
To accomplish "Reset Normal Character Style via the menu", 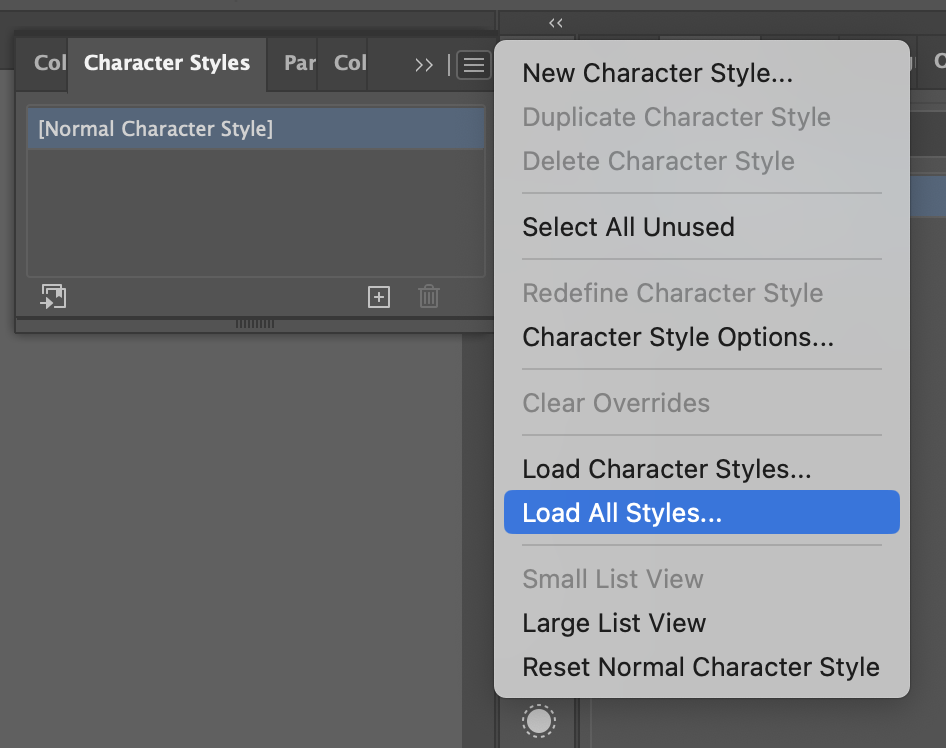I will (x=700, y=666).
